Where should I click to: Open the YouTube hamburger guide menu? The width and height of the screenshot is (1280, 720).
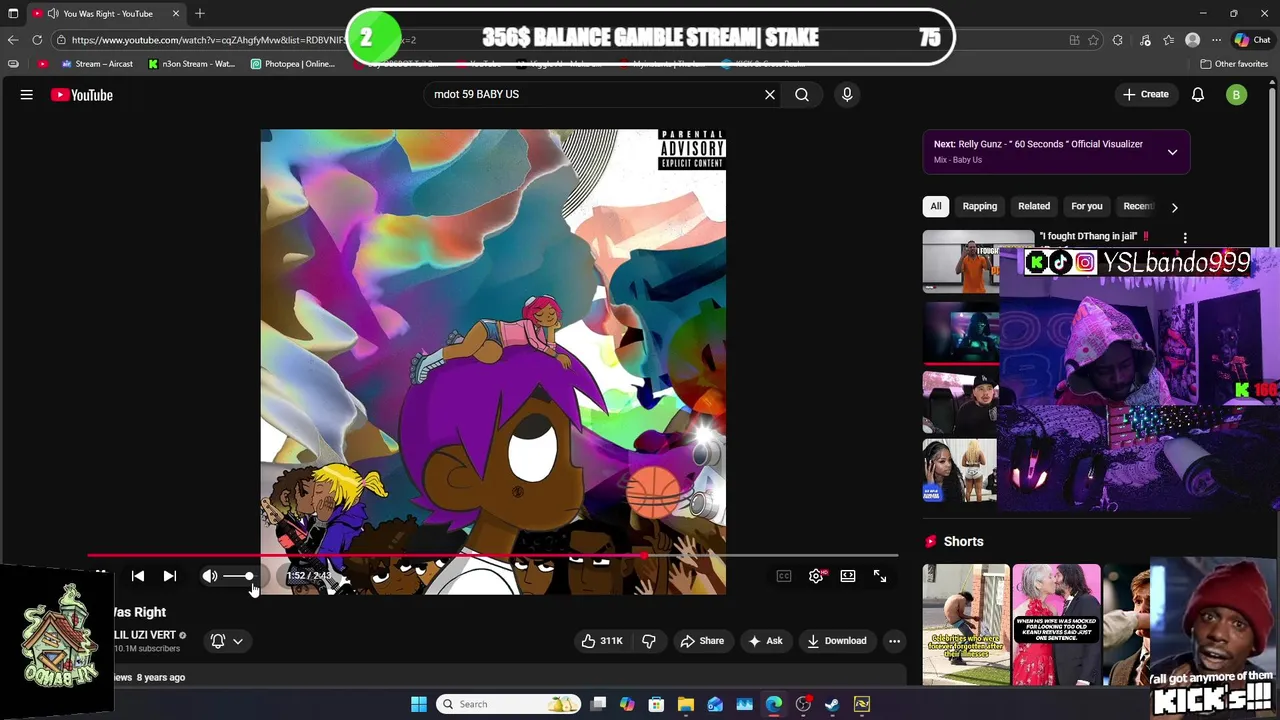[27, 95]
